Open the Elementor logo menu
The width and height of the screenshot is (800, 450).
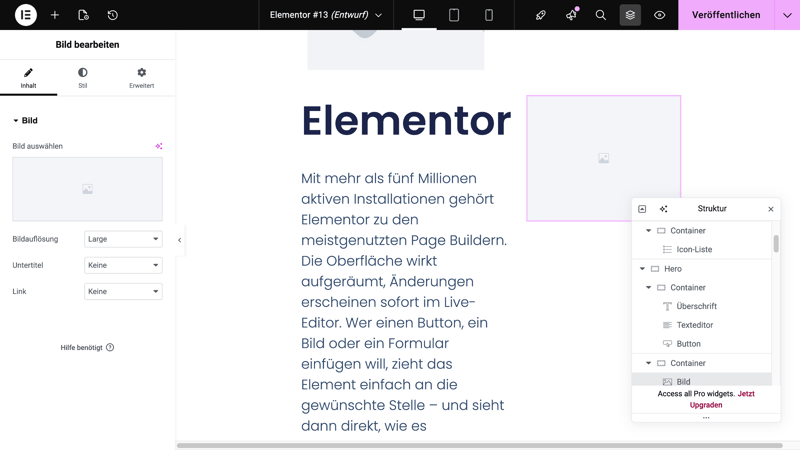click(x=26, y=15)
